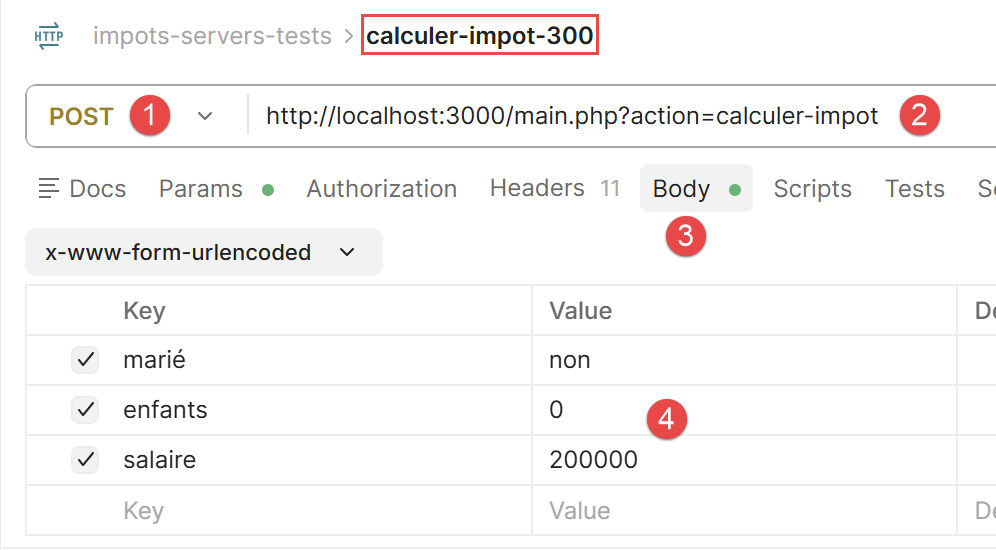Open the impots-servers-tests collection breadcrumb

pyautogui.click(x=212, y=36)
